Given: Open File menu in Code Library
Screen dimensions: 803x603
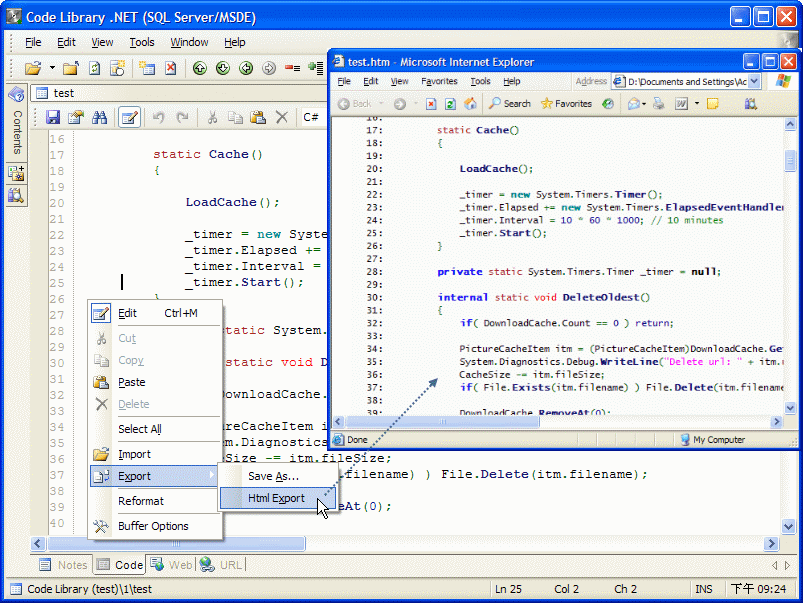Looking at the screenshot, I should click(x=33, y=42).
